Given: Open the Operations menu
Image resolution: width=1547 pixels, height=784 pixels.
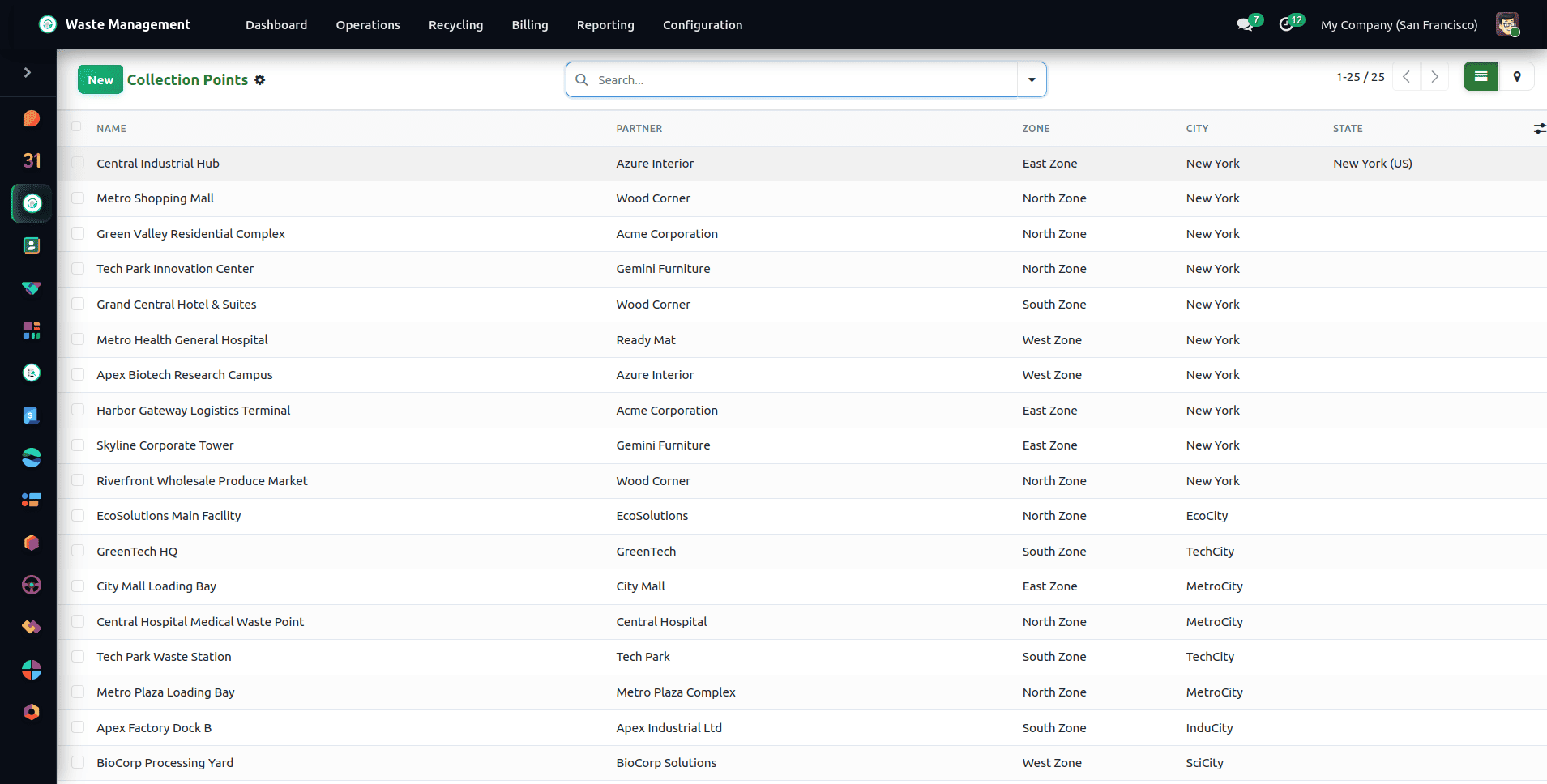Looking at the screenshot, I should 368,25.
